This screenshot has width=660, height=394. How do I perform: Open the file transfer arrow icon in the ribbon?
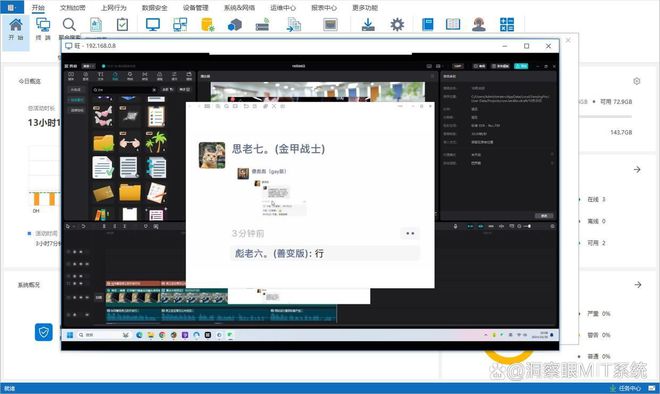pyautogui.click(x=293, y=25)
